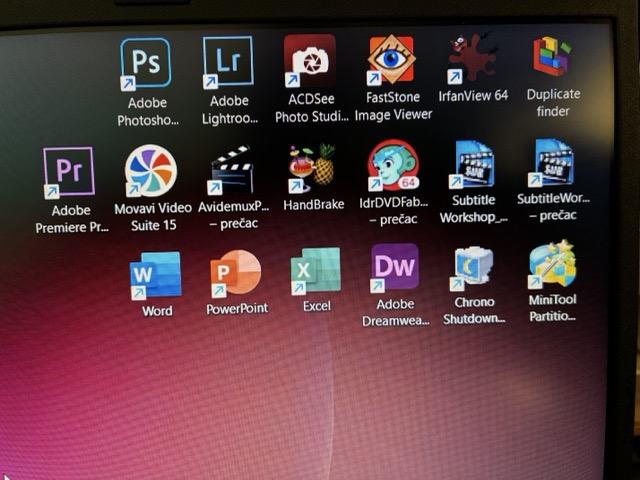Launch the Adobe Lightroom shortcut icon
The height and width of the screenshot is (480, 640).
228,61
